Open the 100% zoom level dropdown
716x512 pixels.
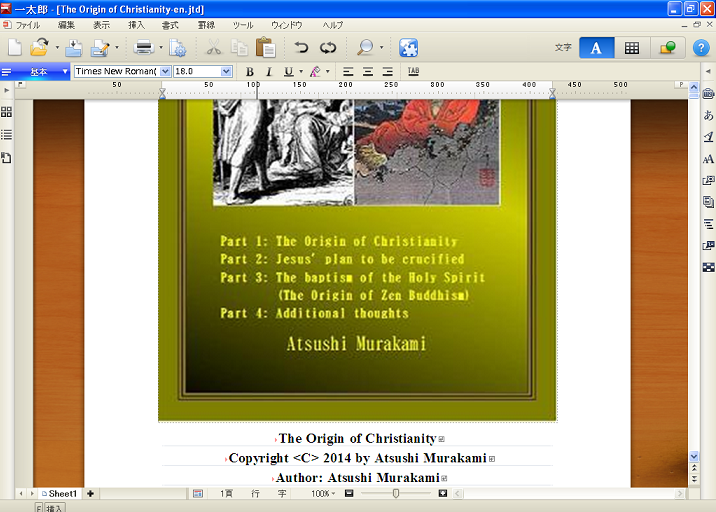(329, 494)
